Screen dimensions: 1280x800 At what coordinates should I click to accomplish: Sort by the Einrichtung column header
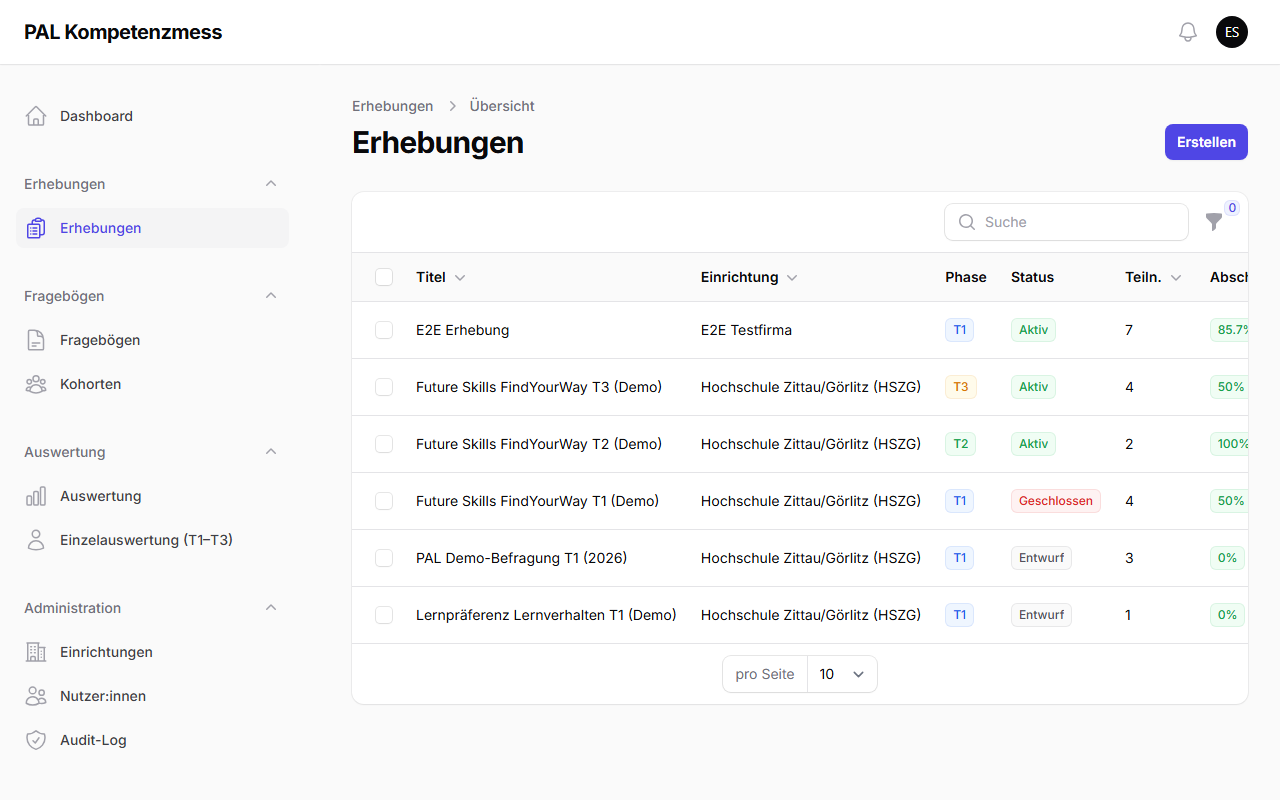click(x=749, y=277)
